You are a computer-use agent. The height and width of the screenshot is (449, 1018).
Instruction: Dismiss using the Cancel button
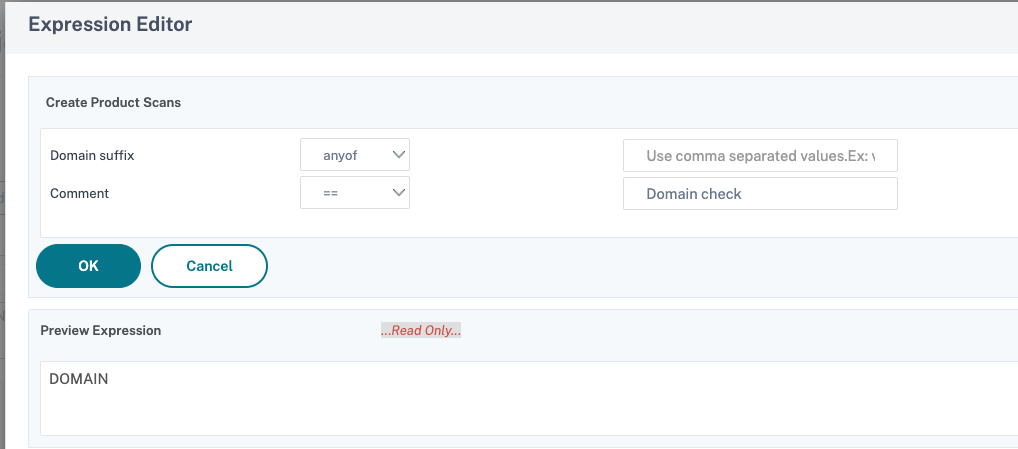click(209, 266)
